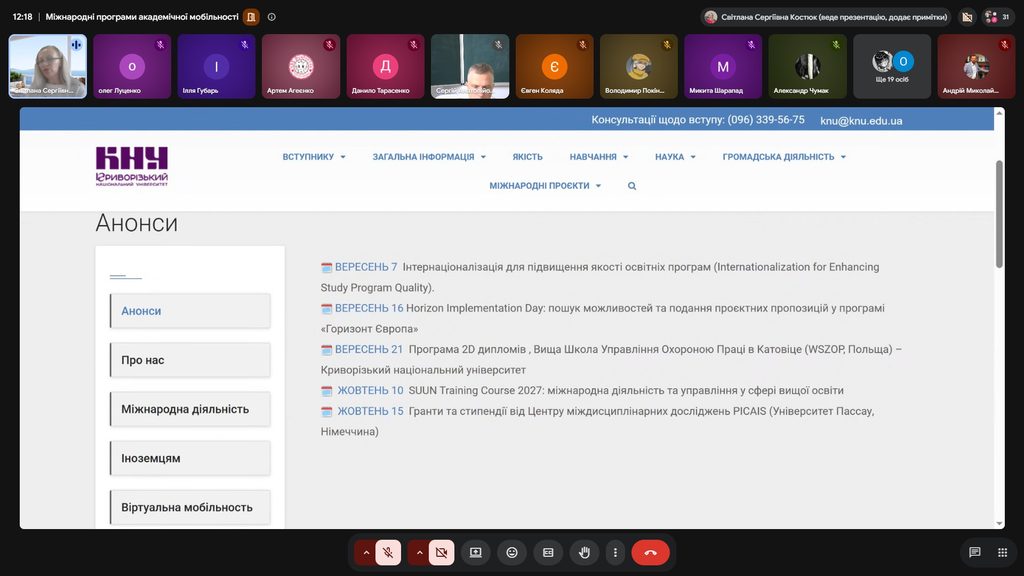
Task: Toggle the muted microphone button
Action: 388,552
